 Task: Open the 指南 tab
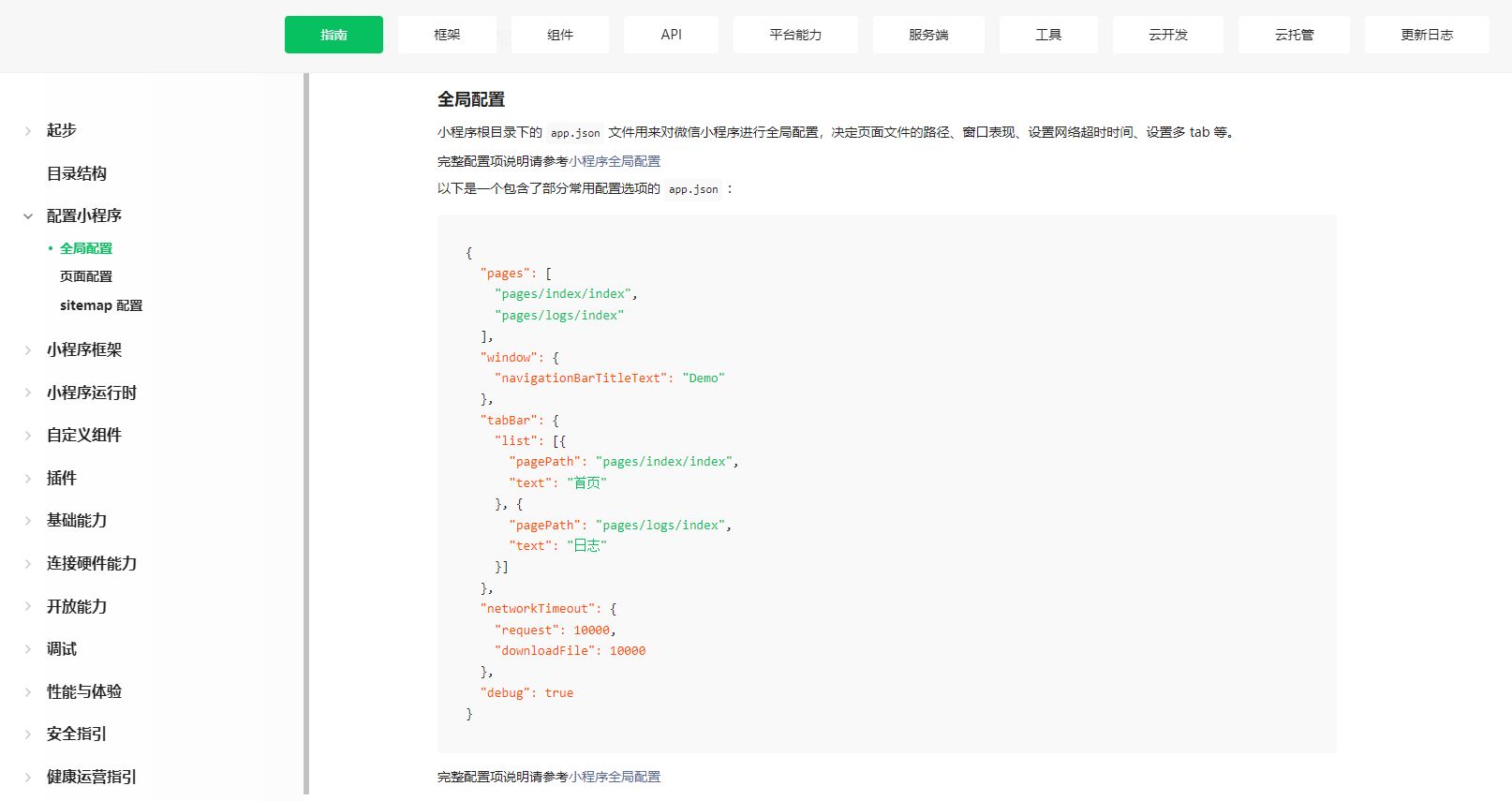point(334,35)
